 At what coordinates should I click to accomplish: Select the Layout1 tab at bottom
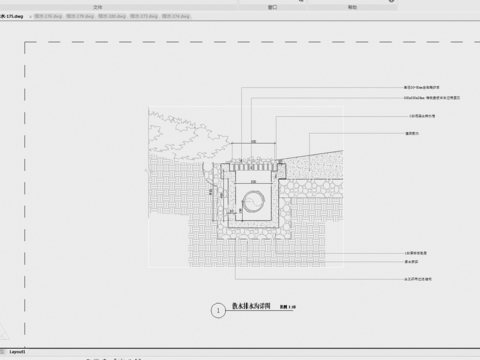coord(17,352)
